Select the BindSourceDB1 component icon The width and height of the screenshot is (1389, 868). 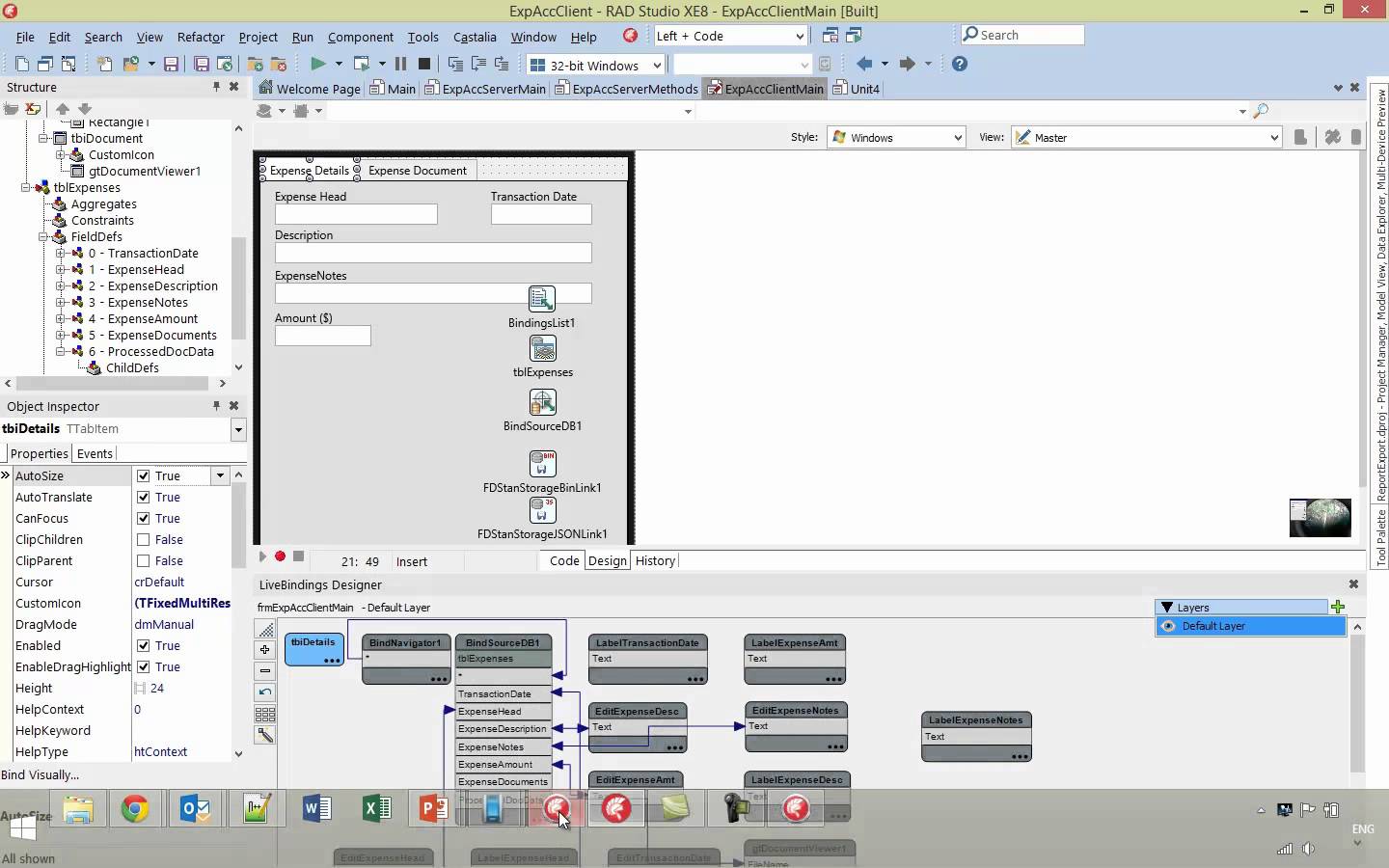[x=542, y=402]
